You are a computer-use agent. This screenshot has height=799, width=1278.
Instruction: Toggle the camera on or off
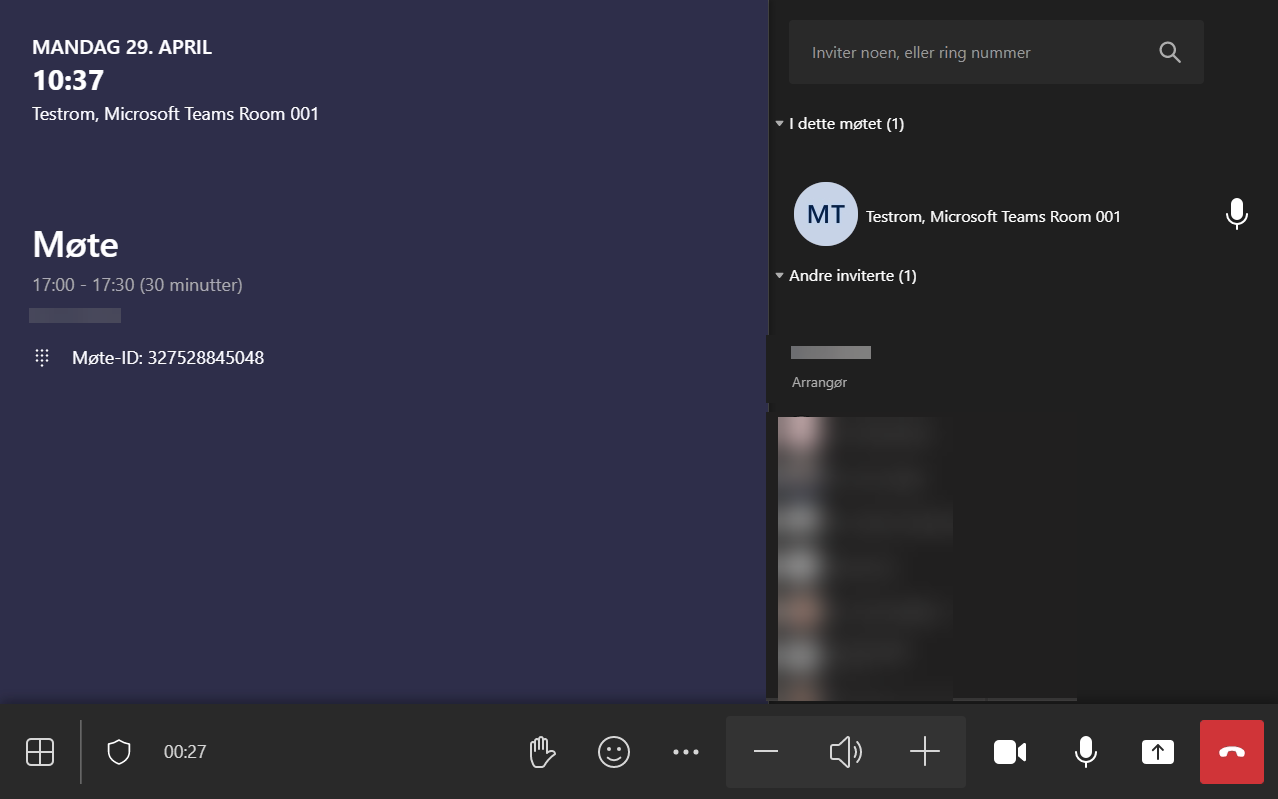(x=1010, y=752)
